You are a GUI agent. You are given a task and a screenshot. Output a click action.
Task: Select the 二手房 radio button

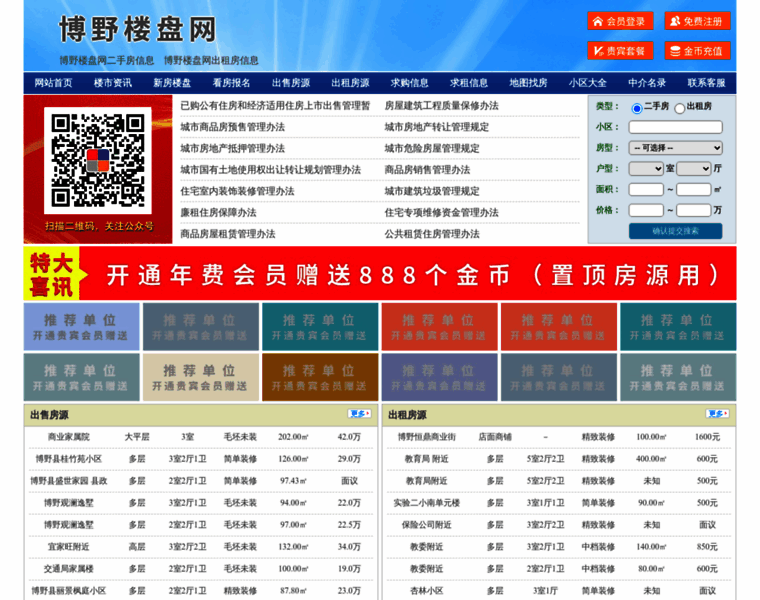coord(636,107)
